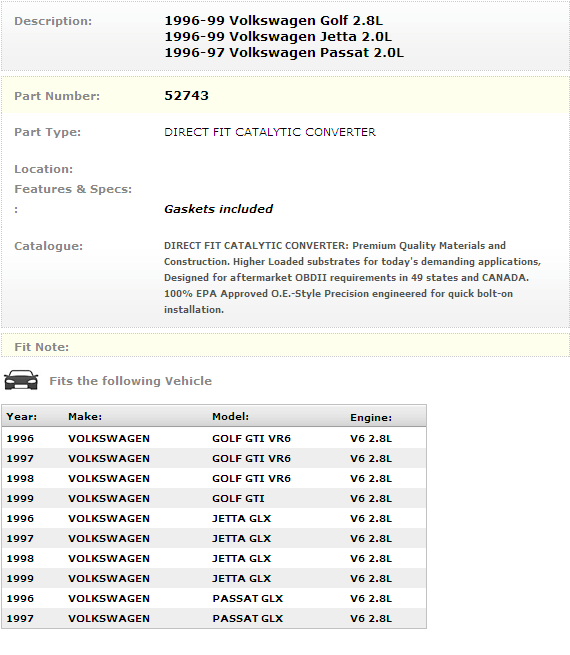Select DIRECT FIT CATALYTIC CONVERTER part type value
570x655 pixels.
pos(270,132)
